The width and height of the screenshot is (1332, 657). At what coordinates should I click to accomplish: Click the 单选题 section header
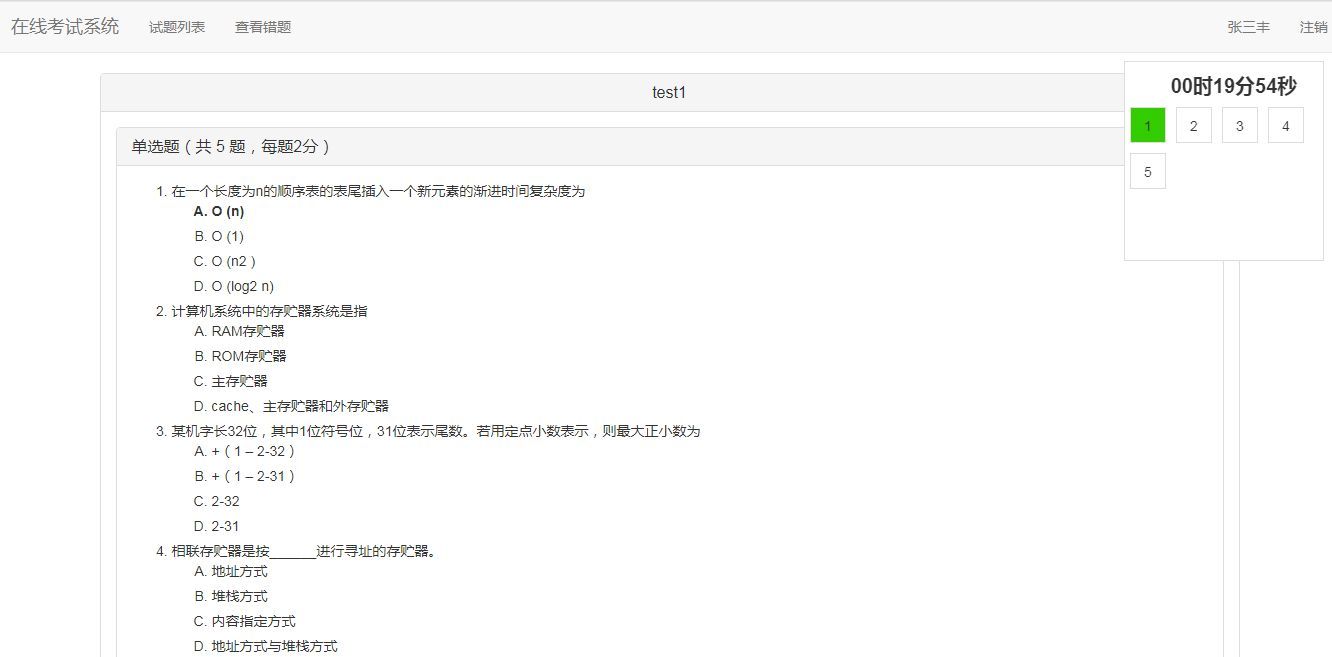coord(231,146)
